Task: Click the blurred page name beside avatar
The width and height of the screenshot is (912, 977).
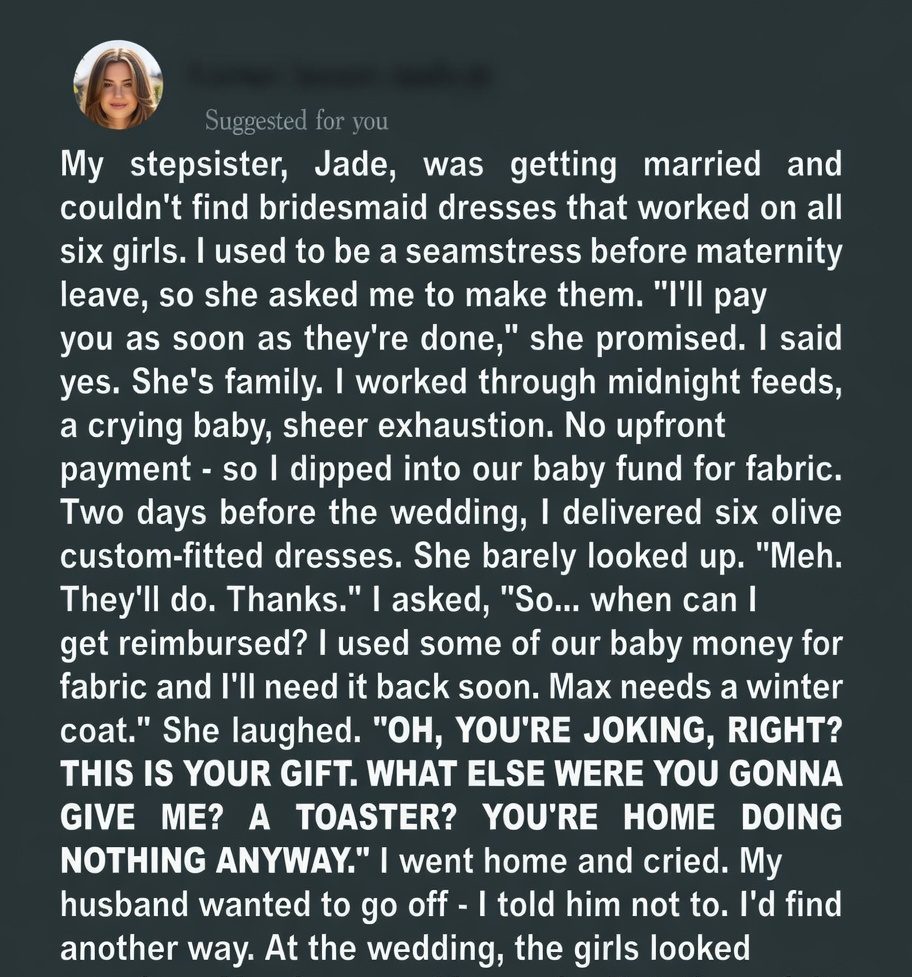Action: pyautogui.click(x=339, y=76)
